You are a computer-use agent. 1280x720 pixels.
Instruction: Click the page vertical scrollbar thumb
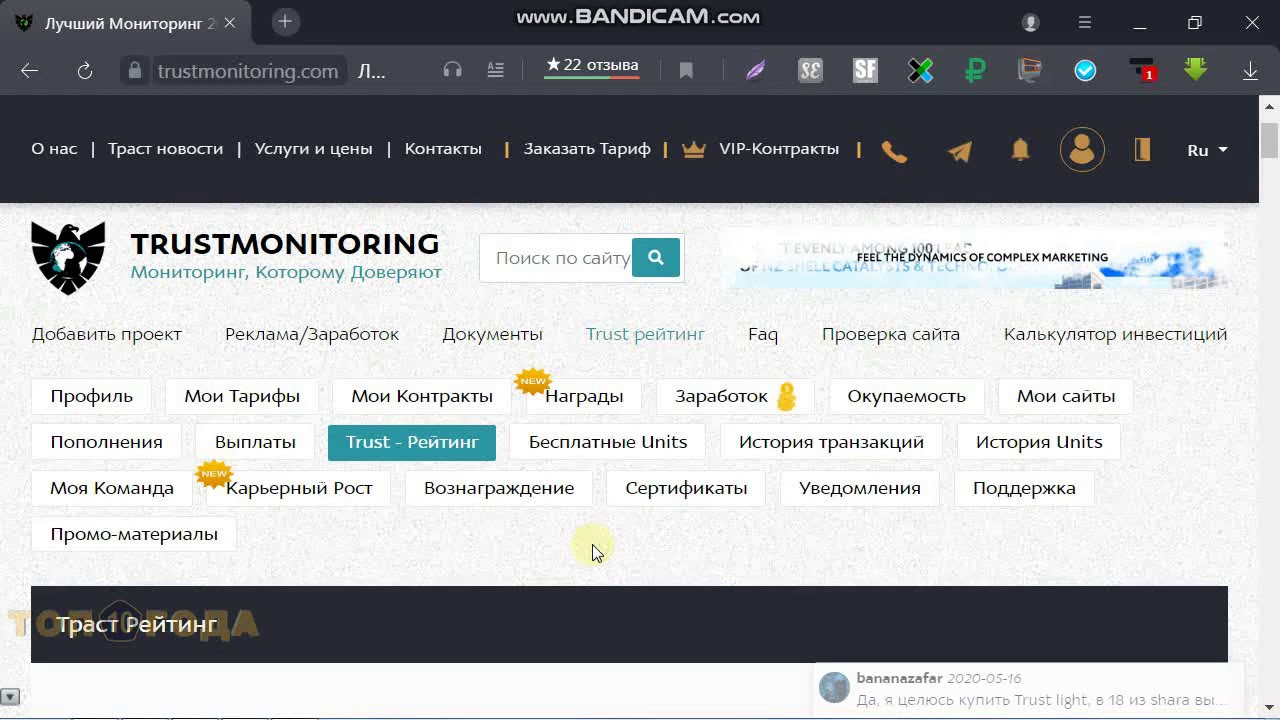[x=1269, y=140]
